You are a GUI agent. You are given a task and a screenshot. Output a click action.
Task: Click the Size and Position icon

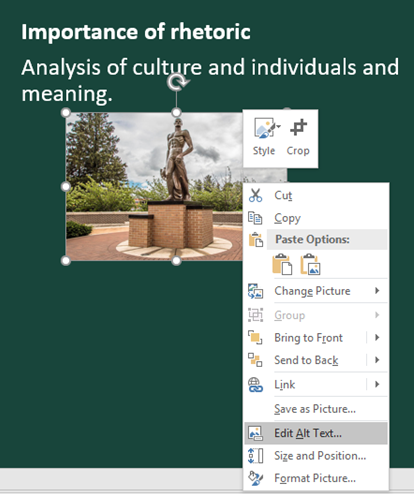coord(255,456)
